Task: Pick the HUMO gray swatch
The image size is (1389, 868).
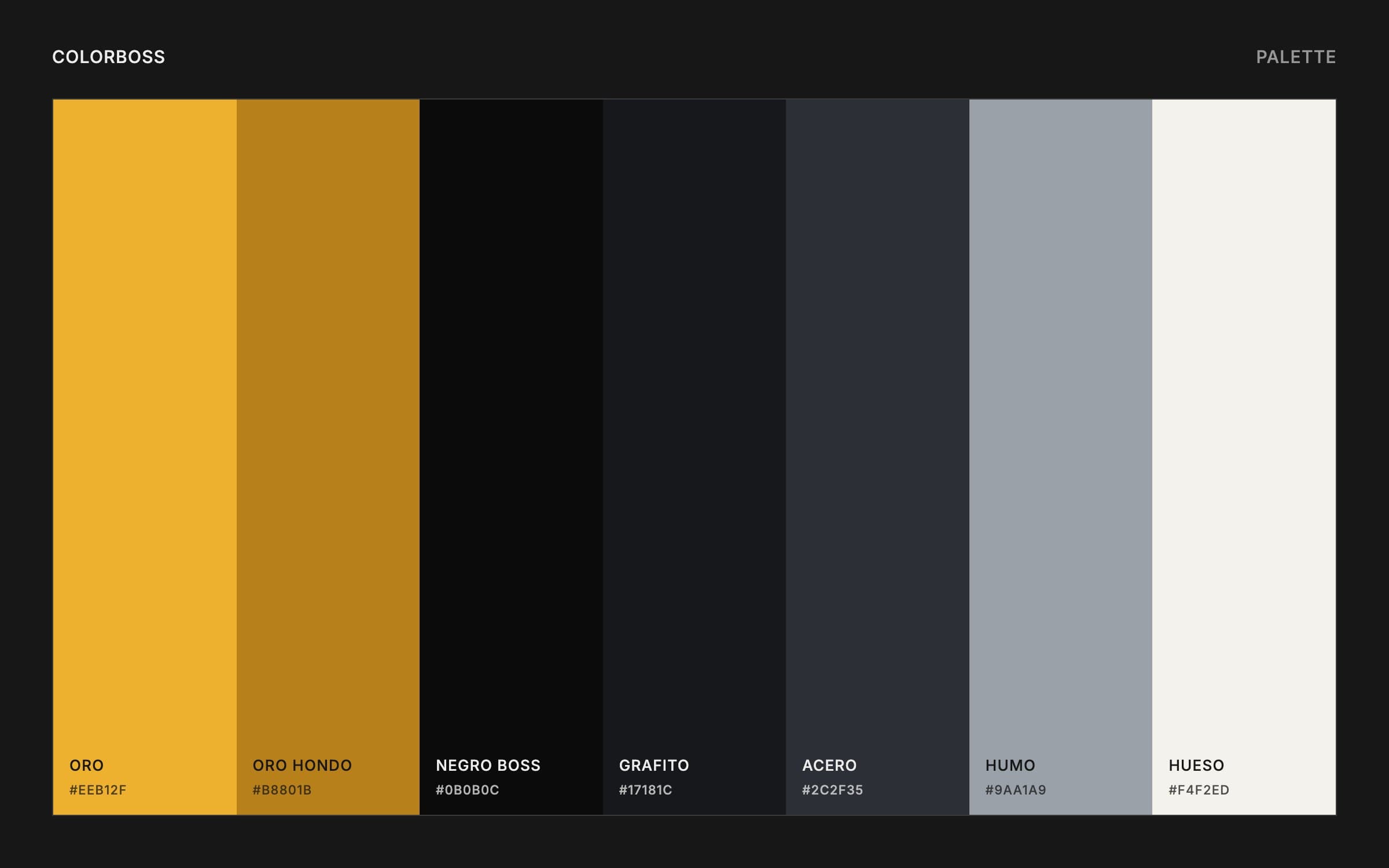Action: [x=1061, y=457]
